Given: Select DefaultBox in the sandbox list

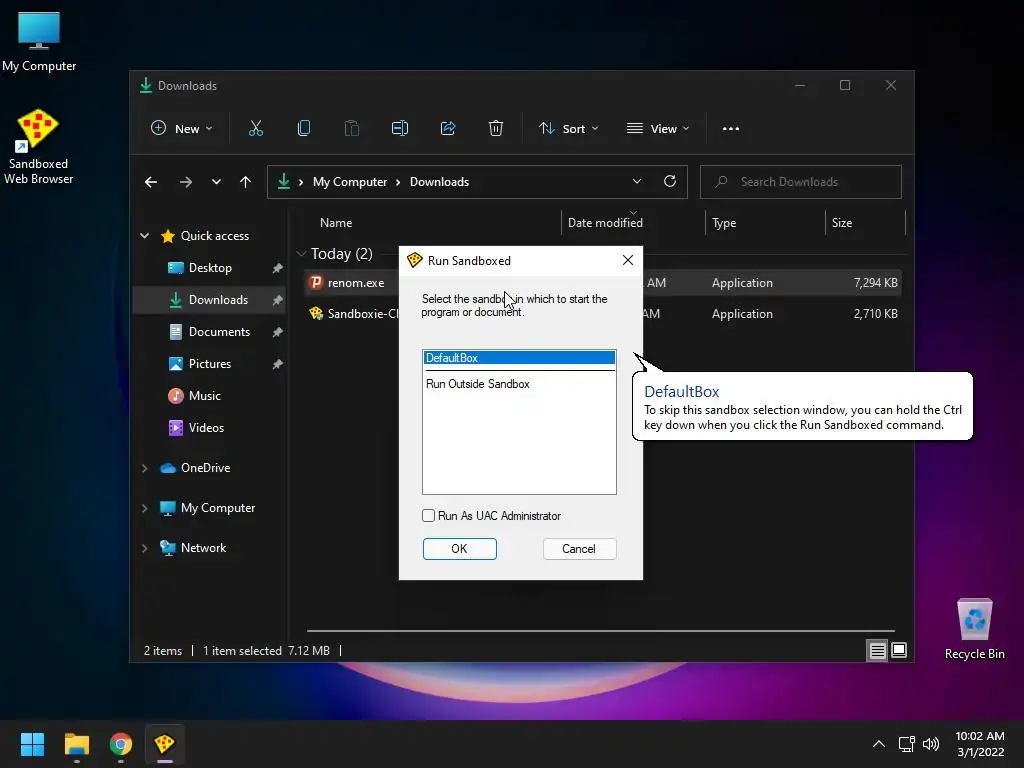Looking at the screenshot, I should pyautogui.click(x=519, y=358).
